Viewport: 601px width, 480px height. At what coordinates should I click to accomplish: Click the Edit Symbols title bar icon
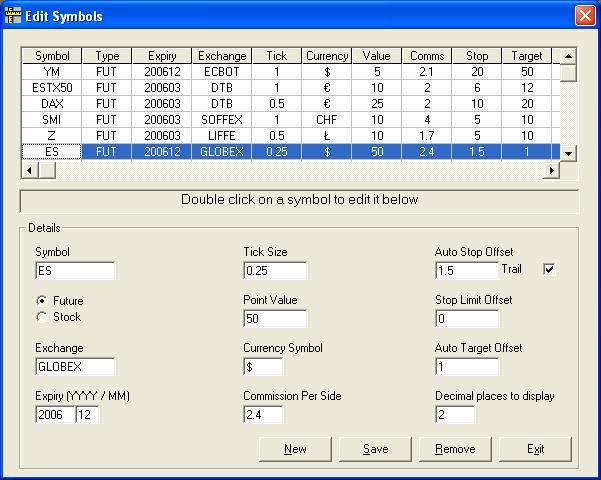[x=14, y=16]
